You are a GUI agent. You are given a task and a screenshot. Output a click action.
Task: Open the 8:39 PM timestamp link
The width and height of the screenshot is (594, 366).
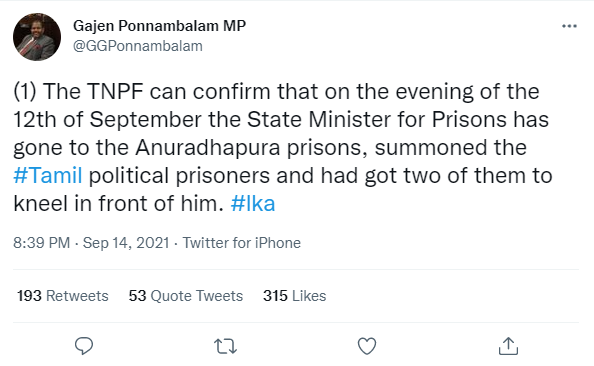pyautogui.click(x=42, y=243)
